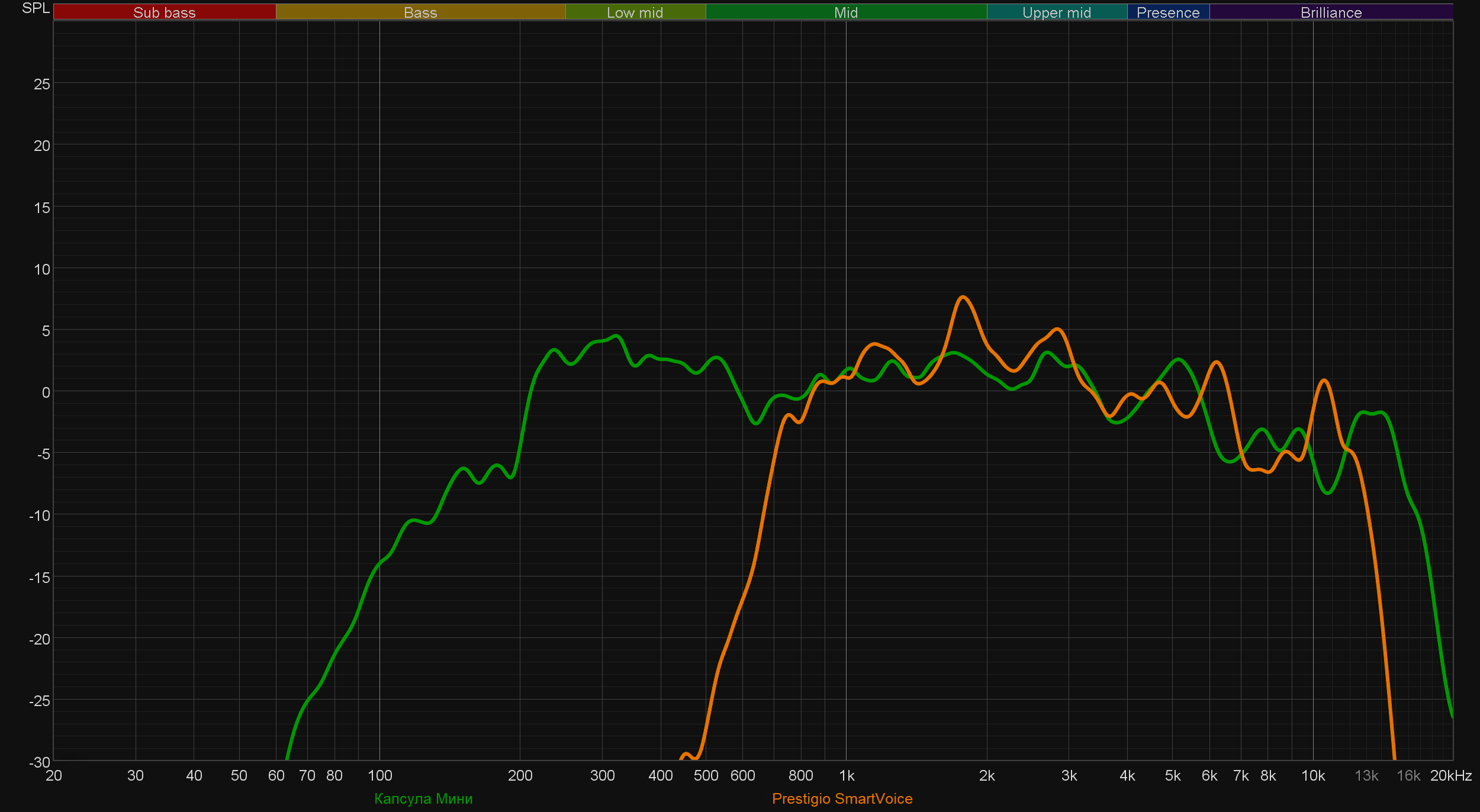Screen dimensions: 1480x812
Task: Click the Upper mid band header
Action: pyautogui.click(x=1057, y=12)
